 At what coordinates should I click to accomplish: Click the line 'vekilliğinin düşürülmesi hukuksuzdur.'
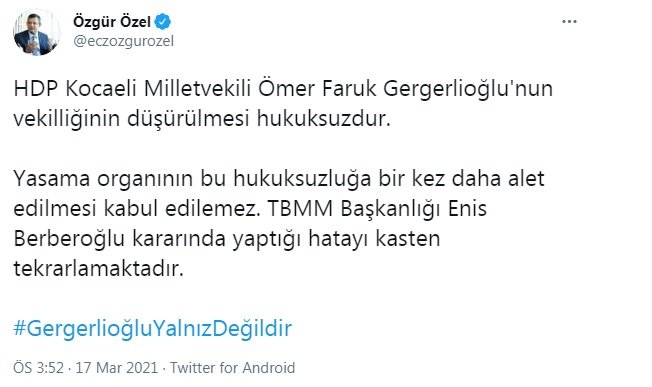[202, 119]
